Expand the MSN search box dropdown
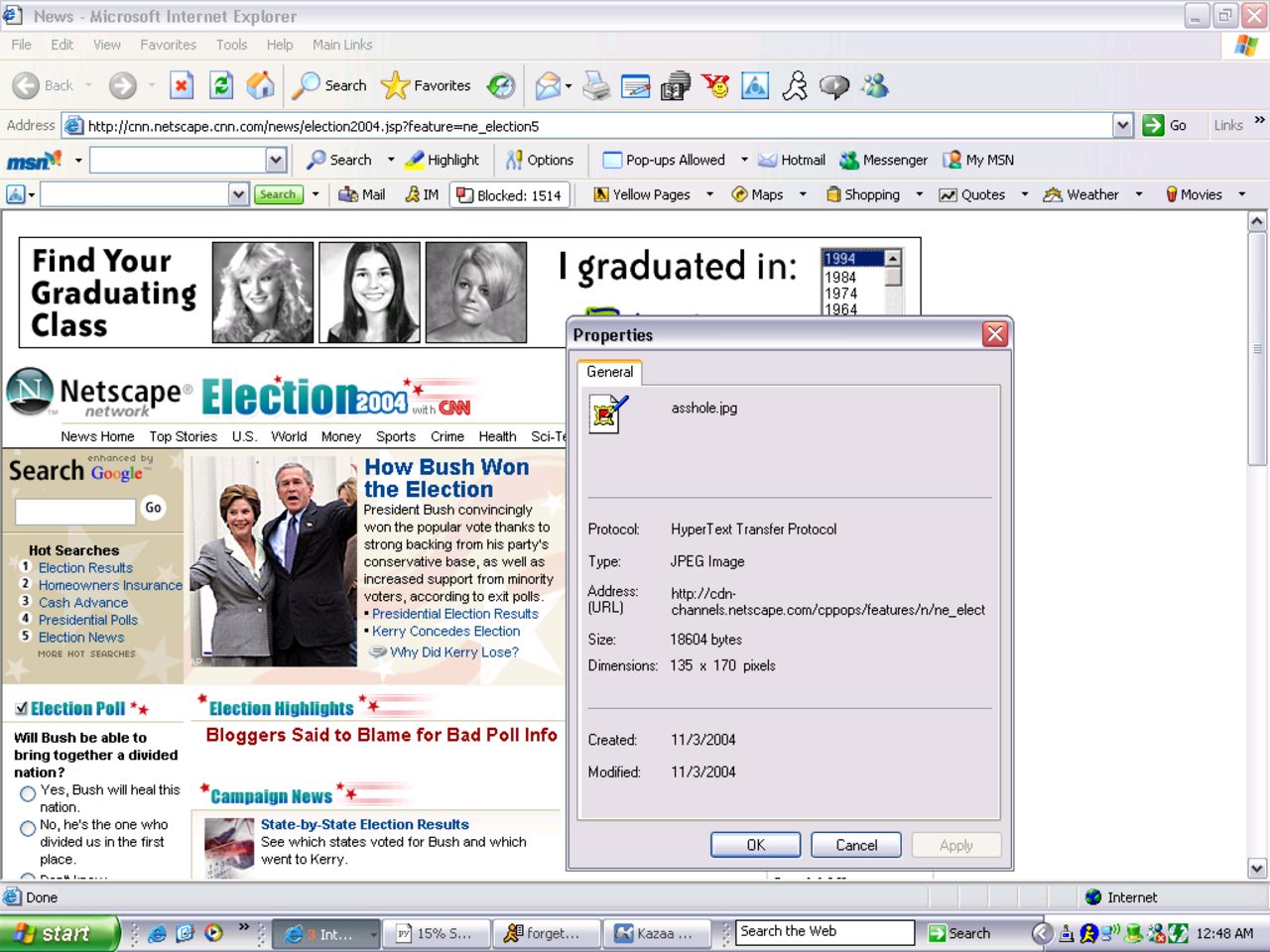Image resolution: width=1270 pixels, height=952 pixels. click(x=276, y=160)
